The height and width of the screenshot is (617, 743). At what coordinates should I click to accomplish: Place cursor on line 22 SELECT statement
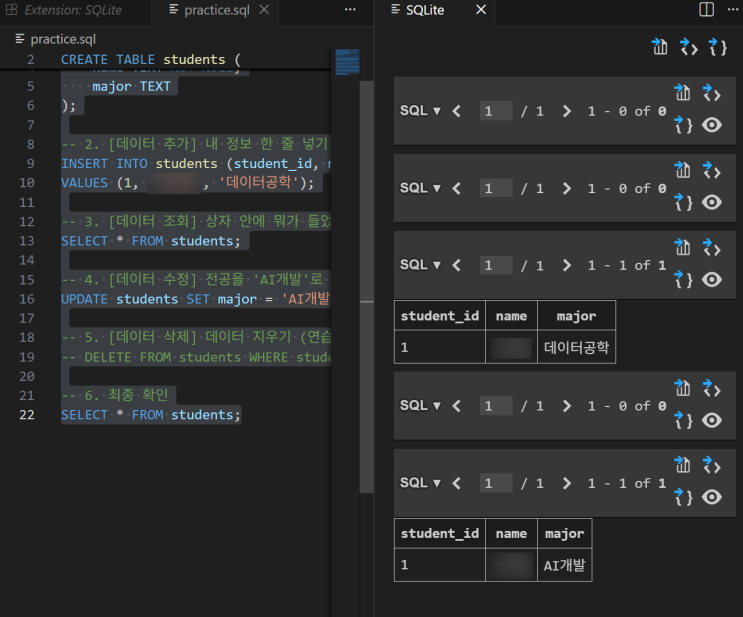[150, 415]
